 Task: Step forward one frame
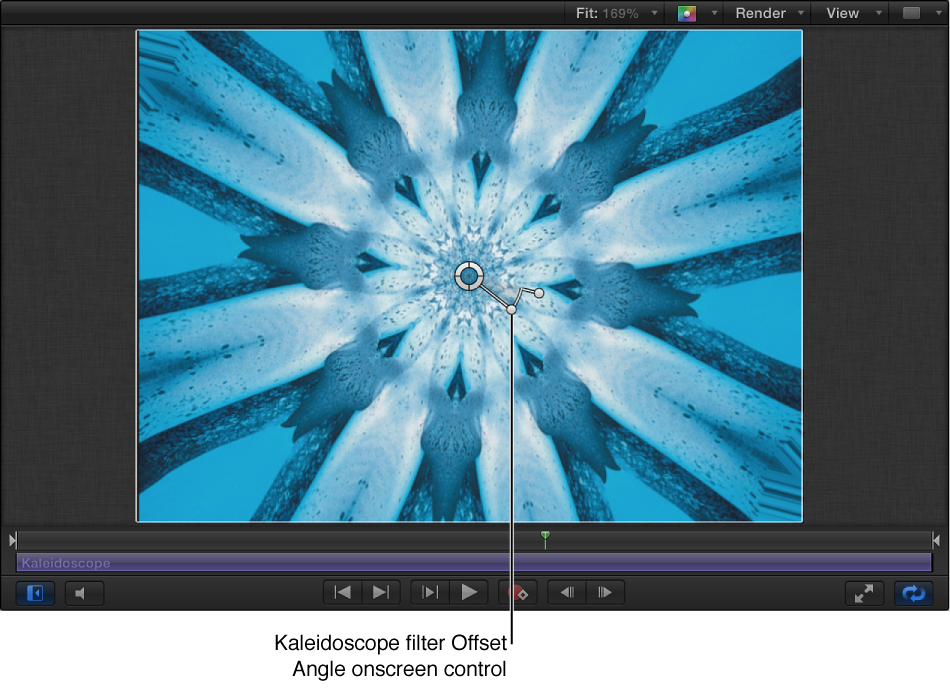605,592
